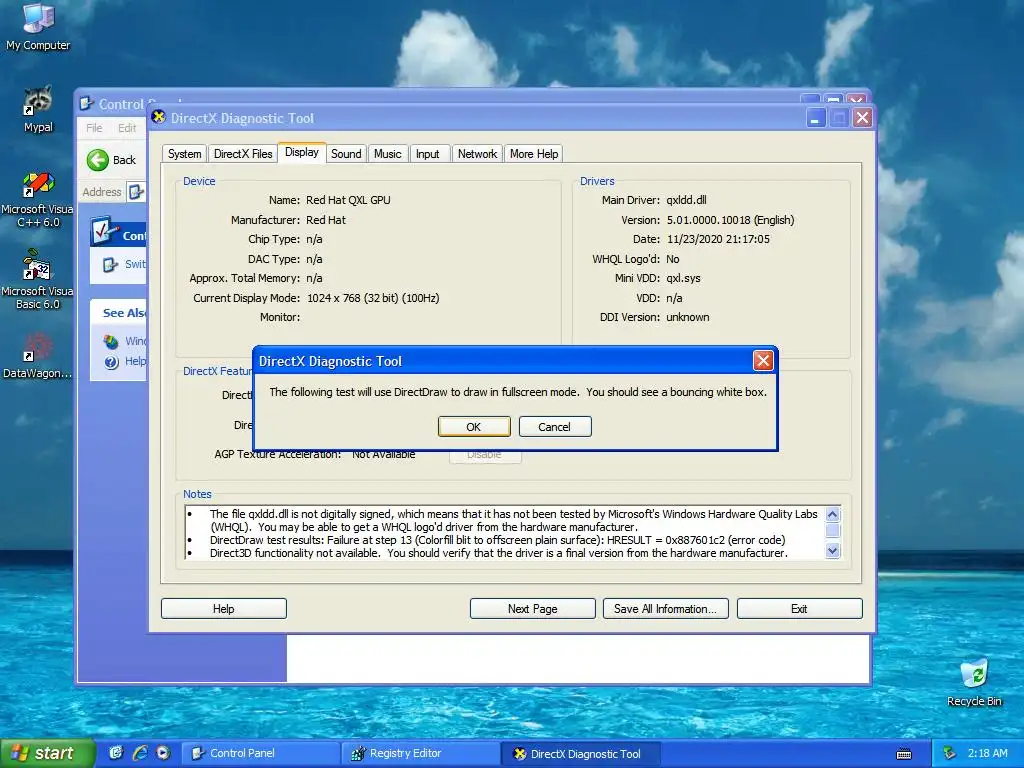
Task: Click DirectX Diagnostic Tool taskbar button
Action: click(x=581, y=754)
